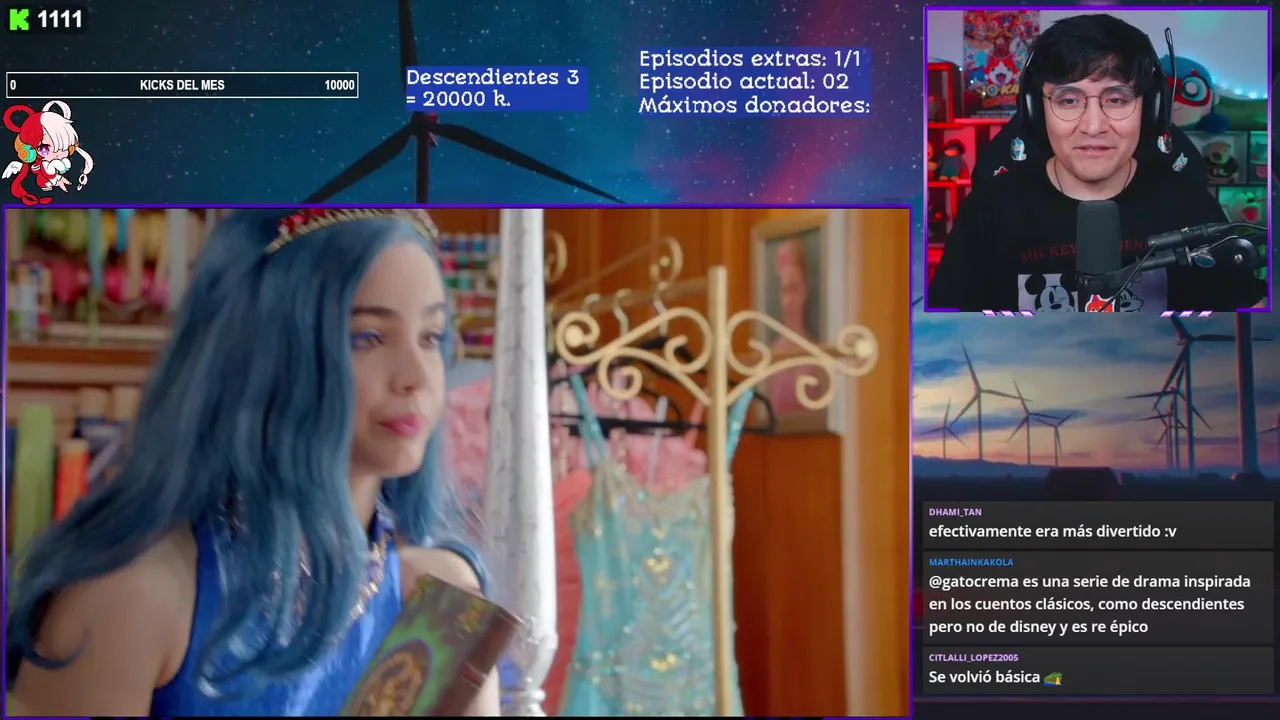The image size is (1280, 720).
Task: Click the movie video playback area
Action: [458, 462]
